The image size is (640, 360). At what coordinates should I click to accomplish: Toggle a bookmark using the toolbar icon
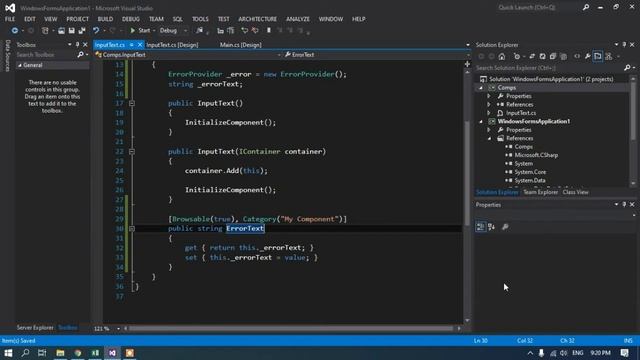coord(269,31)
